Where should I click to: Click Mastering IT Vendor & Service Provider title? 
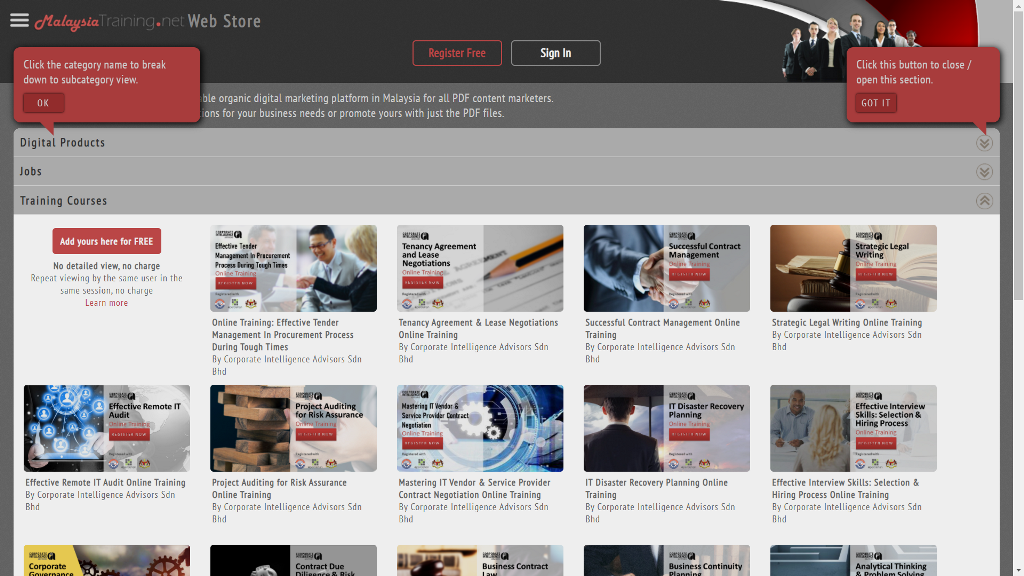[x=475, y=488]
